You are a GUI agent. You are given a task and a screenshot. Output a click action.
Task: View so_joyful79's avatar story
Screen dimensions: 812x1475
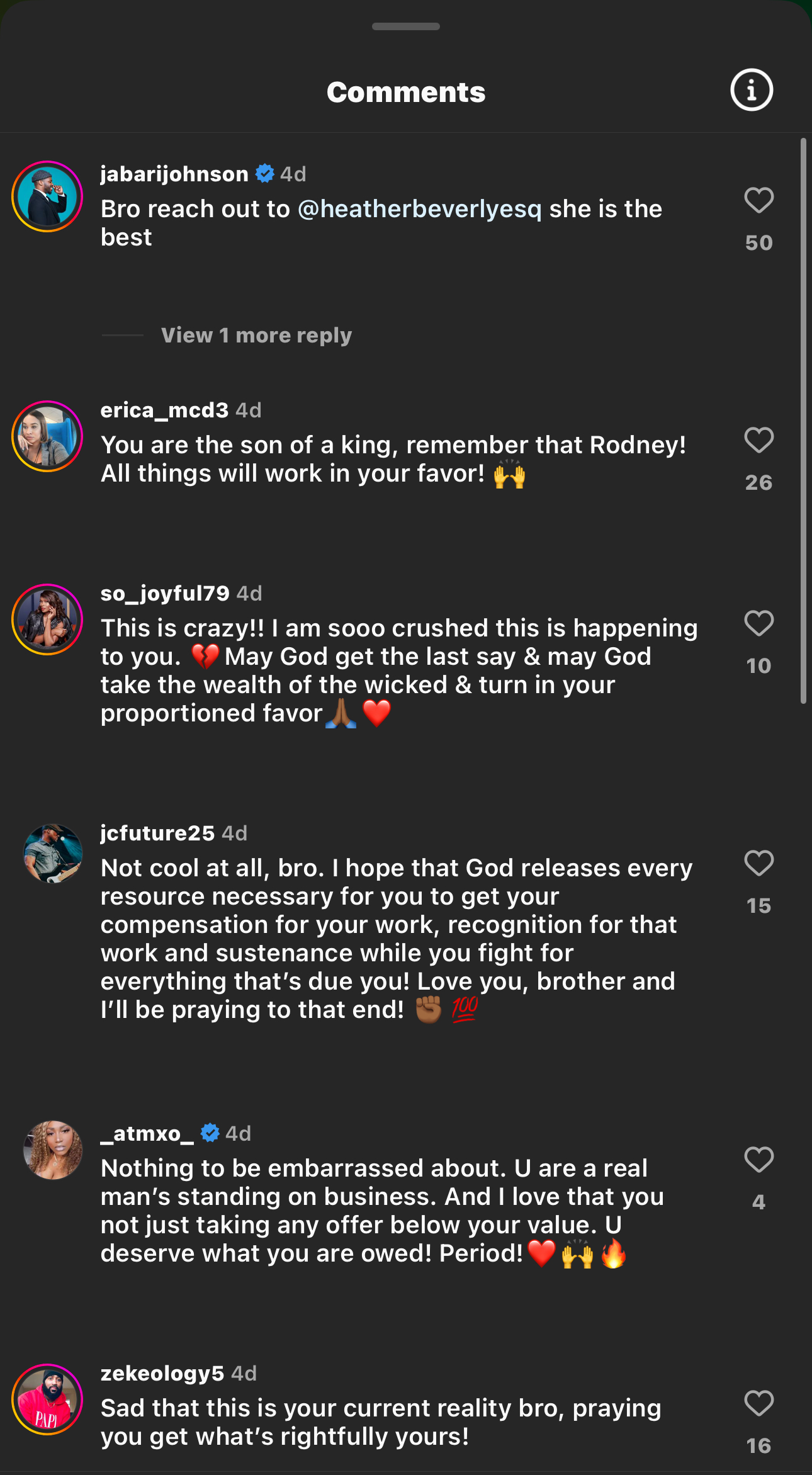pos(47,619)
